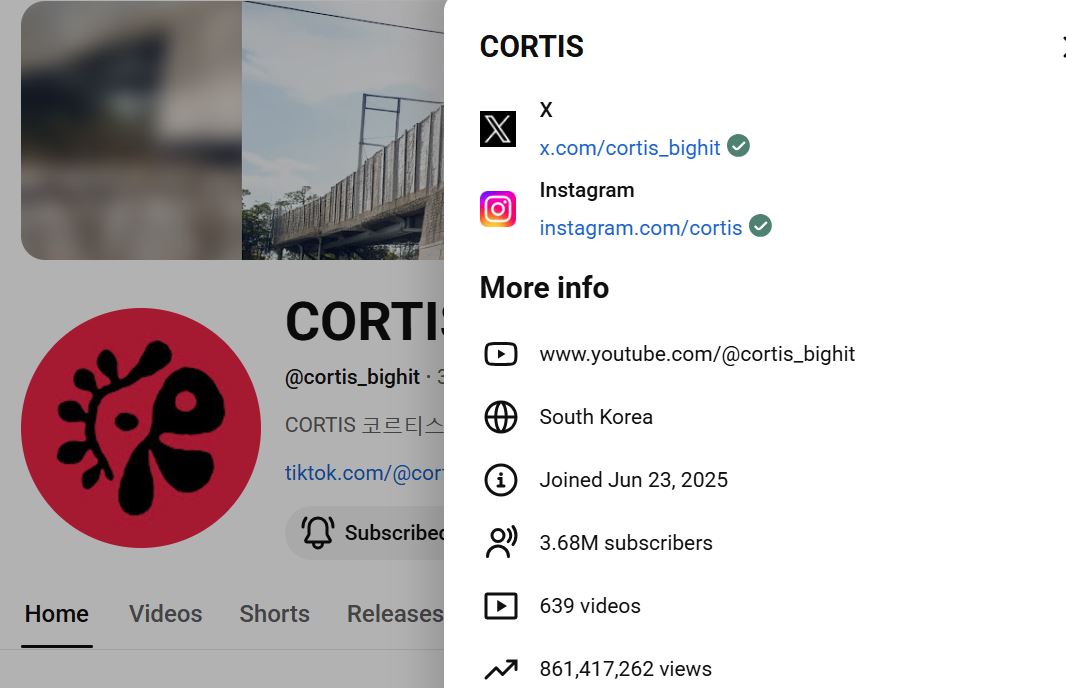Click the www.youtube.com/@cortis_bighit text
1066x688 pixels.
pyautogui.click(x=697, y=354)
